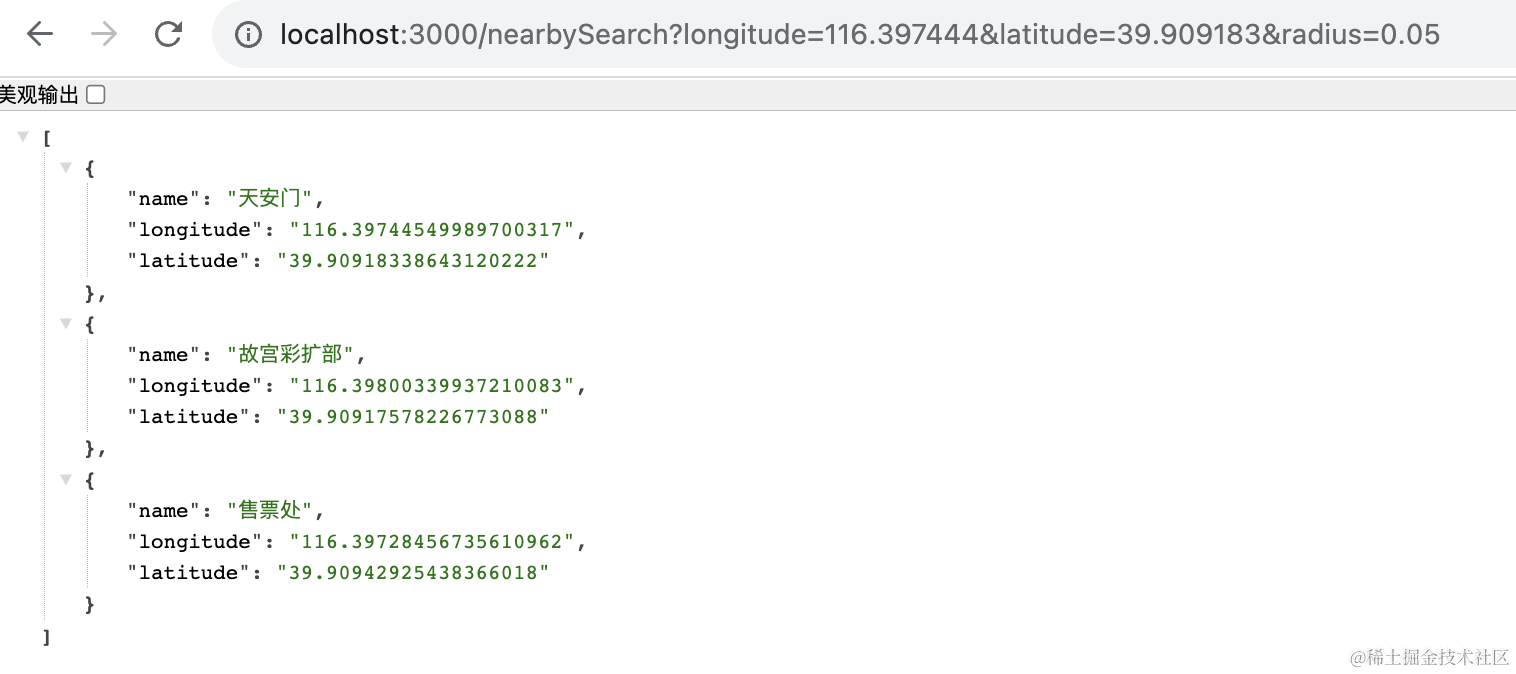The image size is (1516, 674).
Task: Click latitude value 39.90942925438366018
Action: coord(413,573)
